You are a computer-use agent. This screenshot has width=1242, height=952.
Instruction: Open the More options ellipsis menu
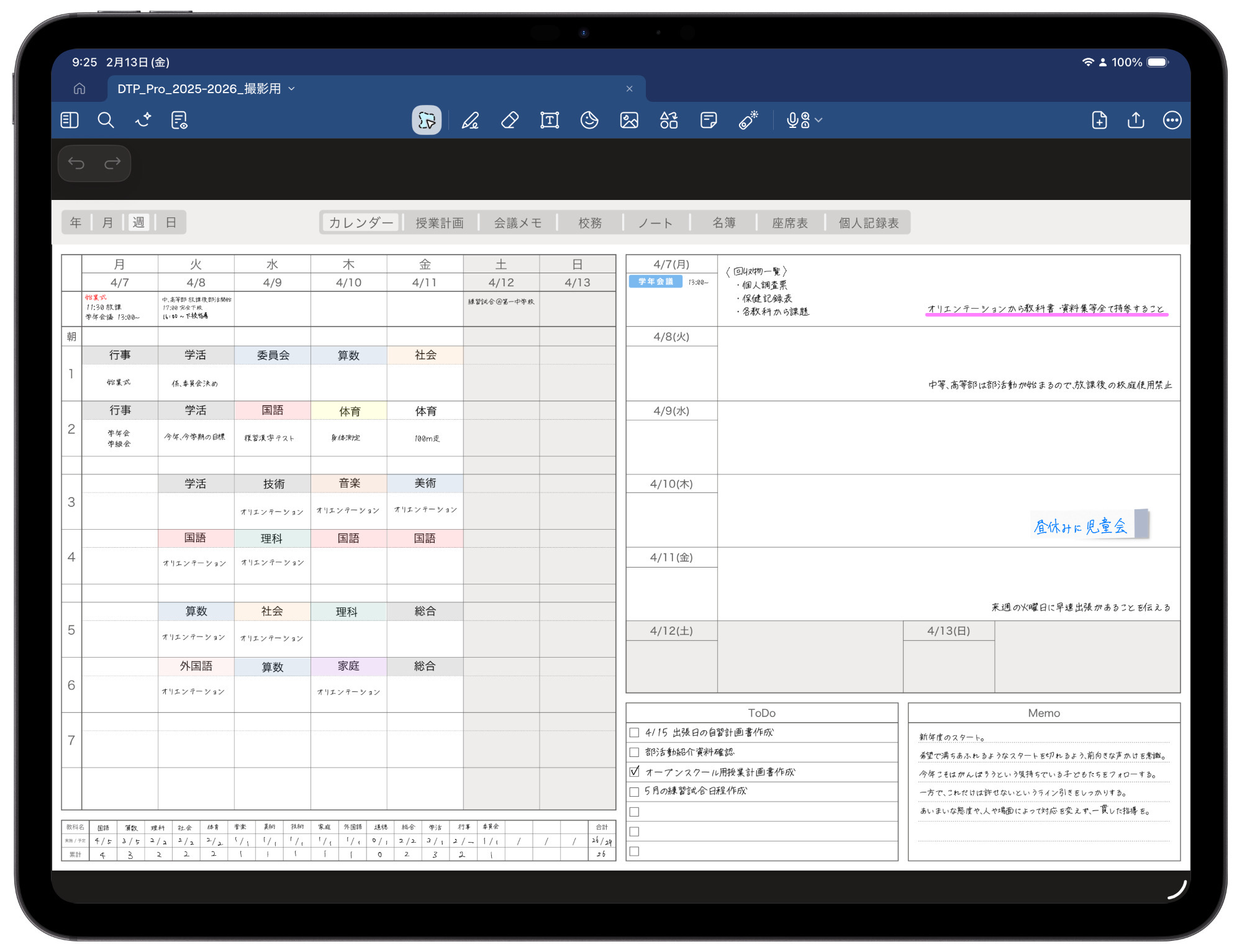click(x=1172, y=120)
